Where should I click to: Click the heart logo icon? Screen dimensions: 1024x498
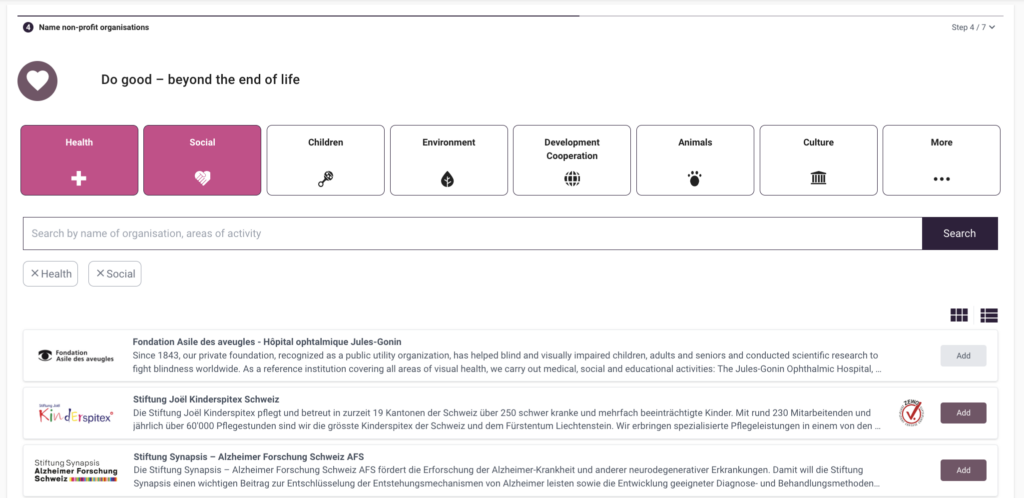(x=38, y=81)
